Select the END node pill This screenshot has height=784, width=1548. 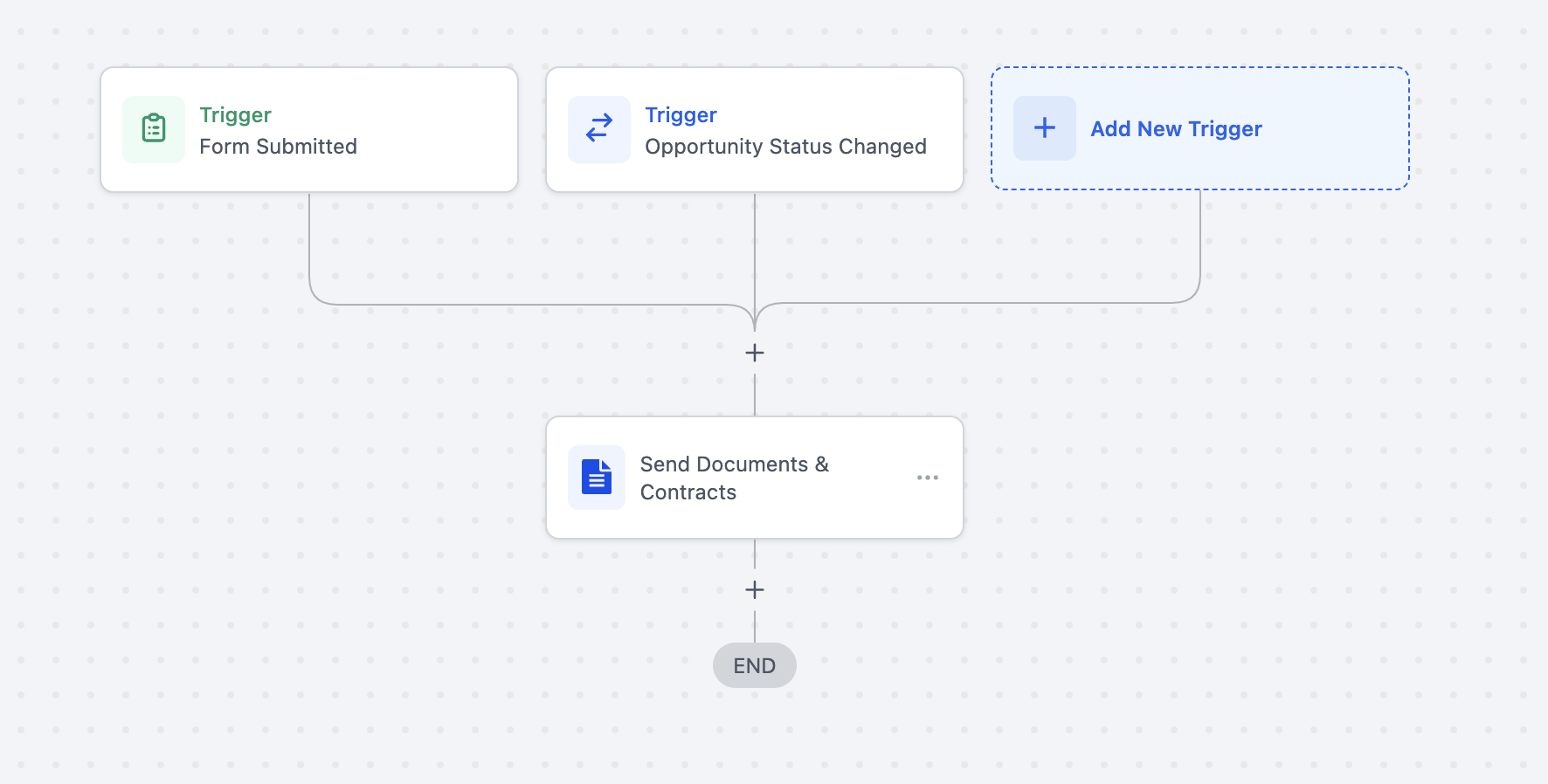point(755,665)
